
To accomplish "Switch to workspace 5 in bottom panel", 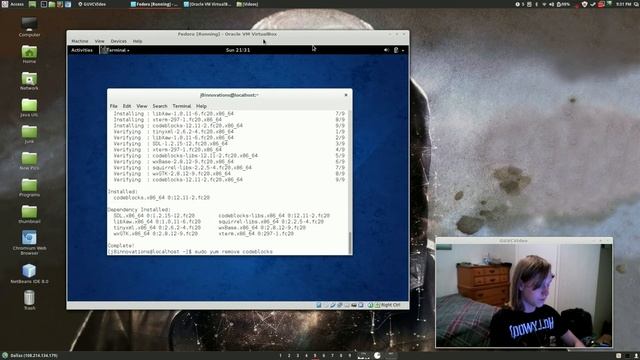I will pos(315,356).
